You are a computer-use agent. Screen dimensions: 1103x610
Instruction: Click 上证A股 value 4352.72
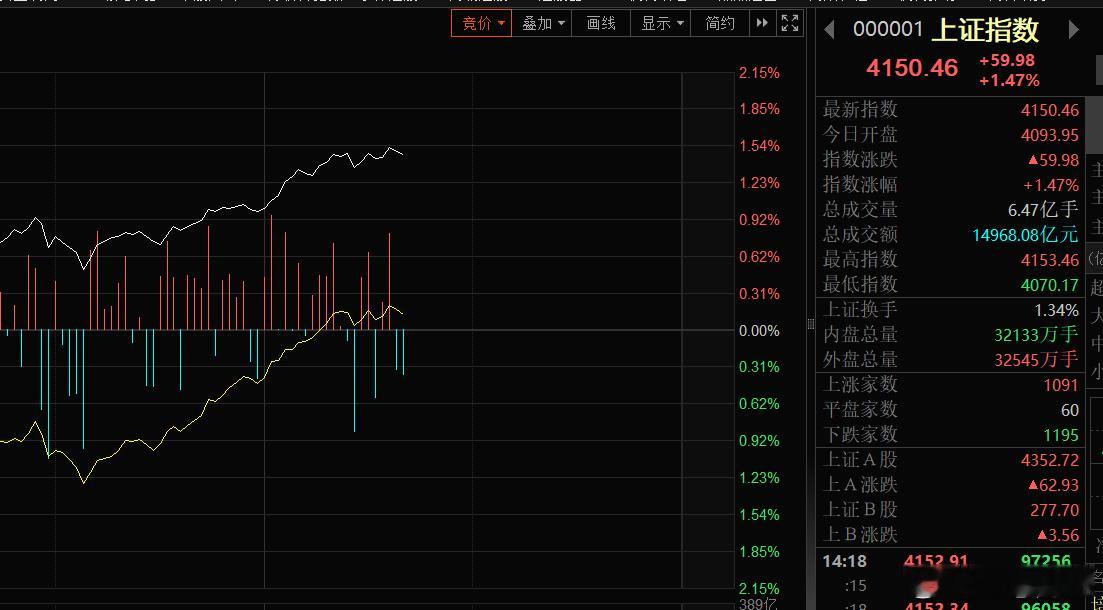pyautogui.click(x=1050, y=460)
